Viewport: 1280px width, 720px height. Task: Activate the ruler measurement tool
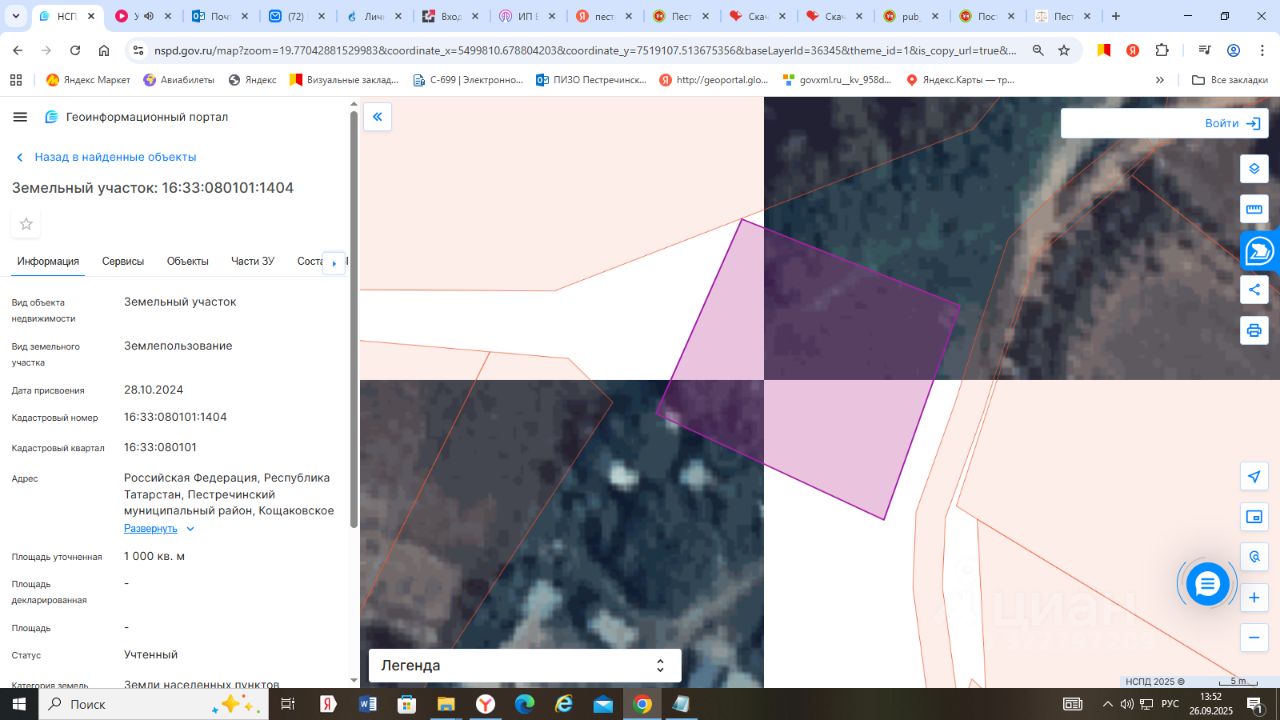coord(1254,209)
